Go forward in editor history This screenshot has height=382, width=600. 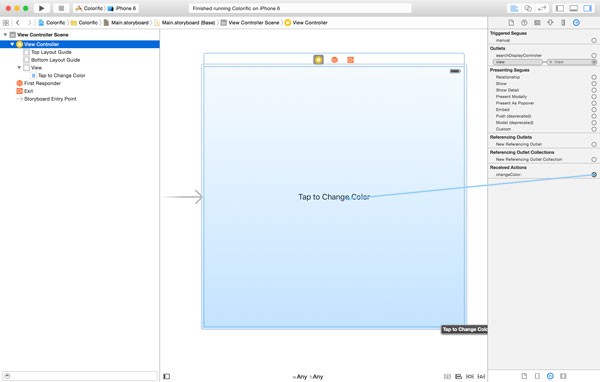click(x=29, y=23)
